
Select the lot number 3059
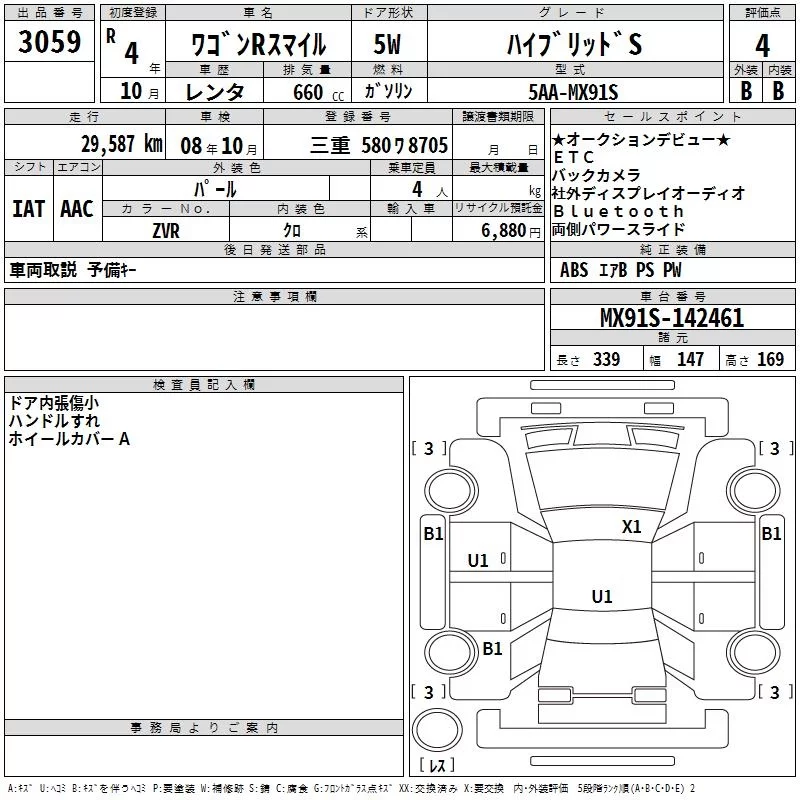[49, 41]
